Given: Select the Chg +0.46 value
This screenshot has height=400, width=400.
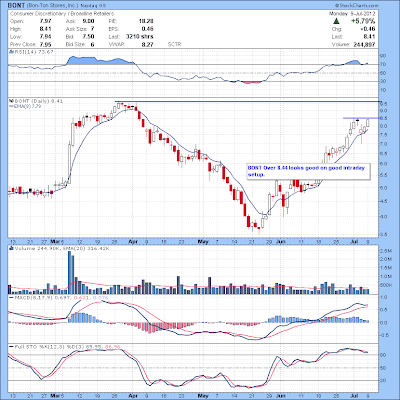Looking at the screenshot, I should click(367, 29).
